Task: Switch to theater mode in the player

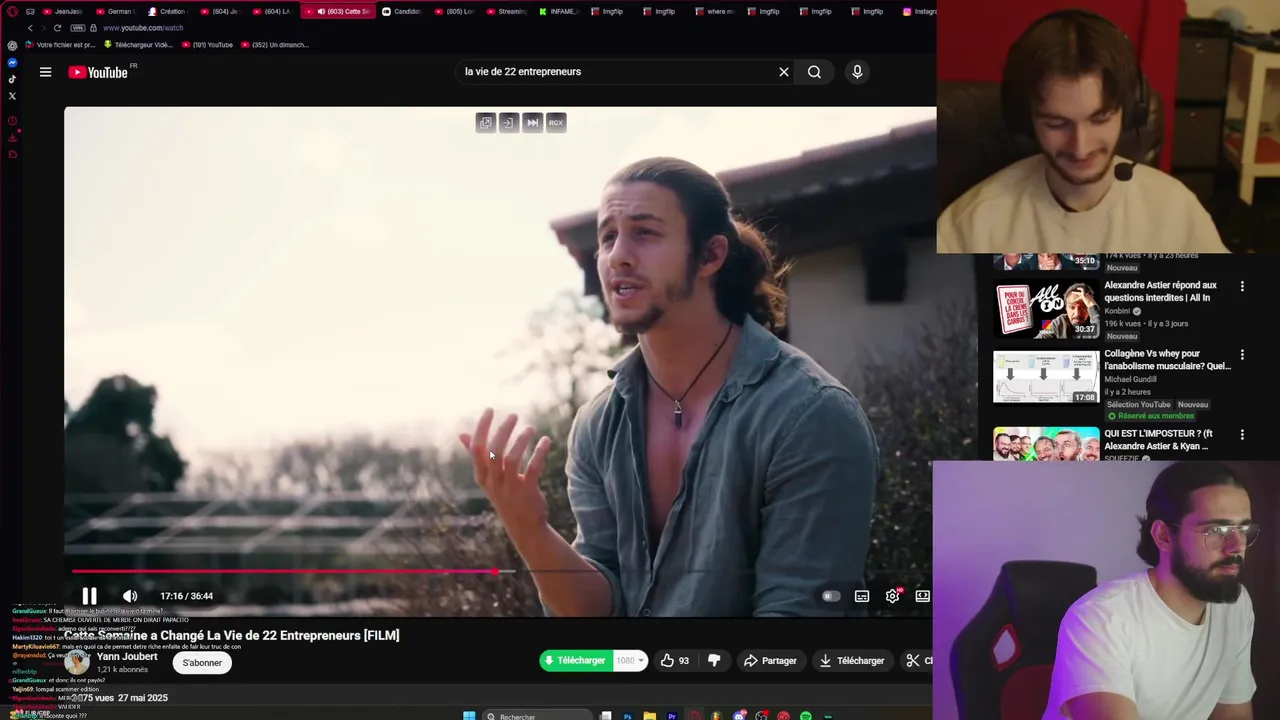Action: [923, 596]
